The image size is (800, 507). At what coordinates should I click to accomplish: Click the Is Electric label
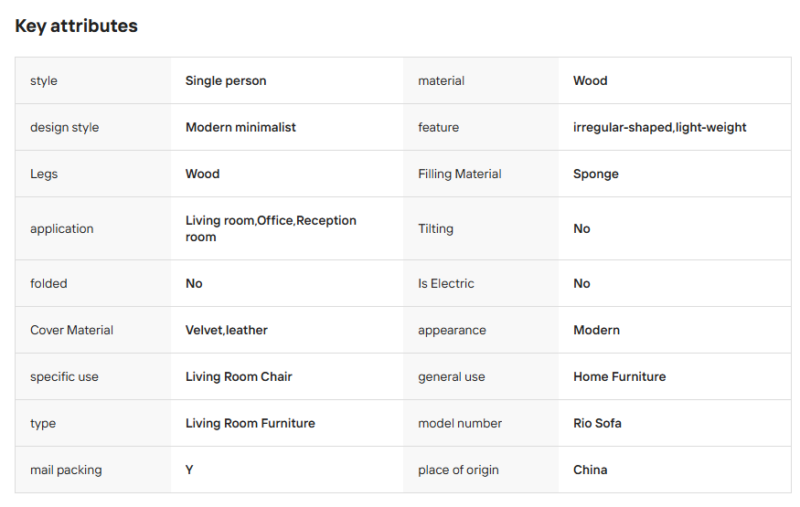click(x=446, y=284)
